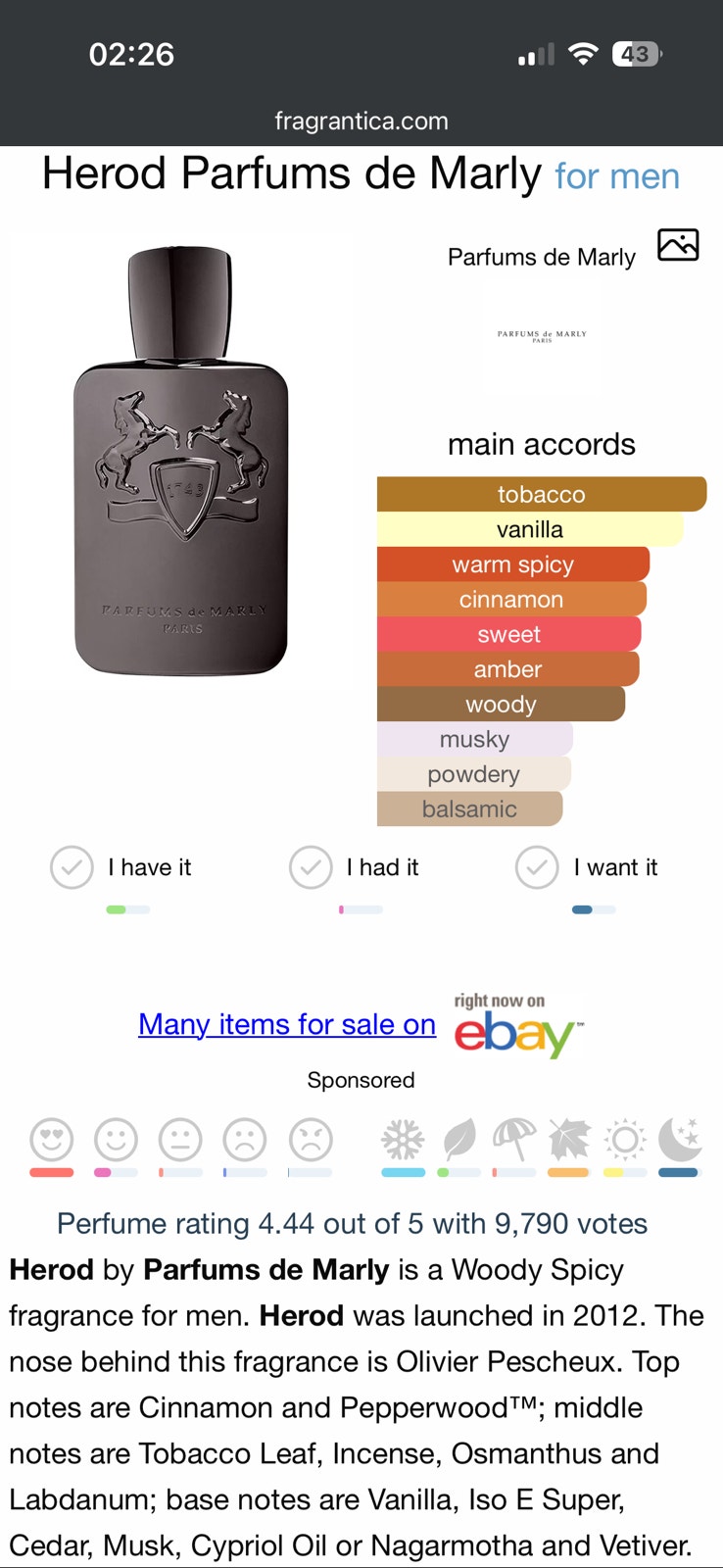Screen dimensions: 723x1568
Task: Vote winter with the snowflake icon
Action: [403, 1140]
